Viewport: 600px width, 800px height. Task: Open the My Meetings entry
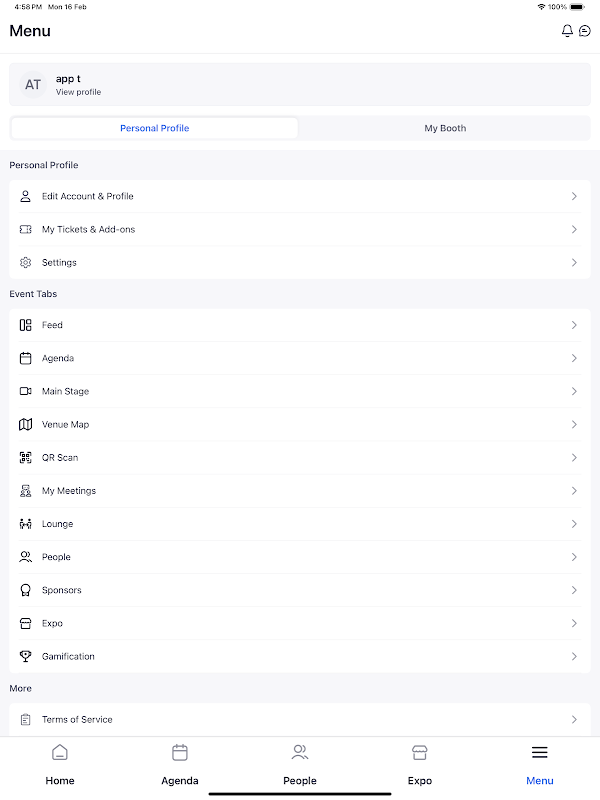tap(300, 491)
